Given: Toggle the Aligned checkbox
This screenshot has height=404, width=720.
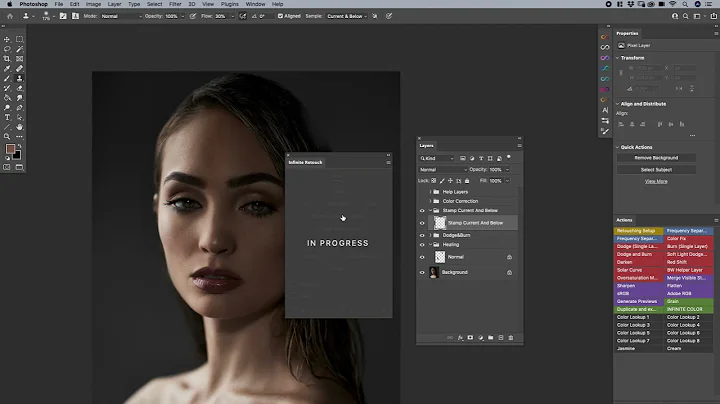Looking at the screenshot, I should coord(280,16).
